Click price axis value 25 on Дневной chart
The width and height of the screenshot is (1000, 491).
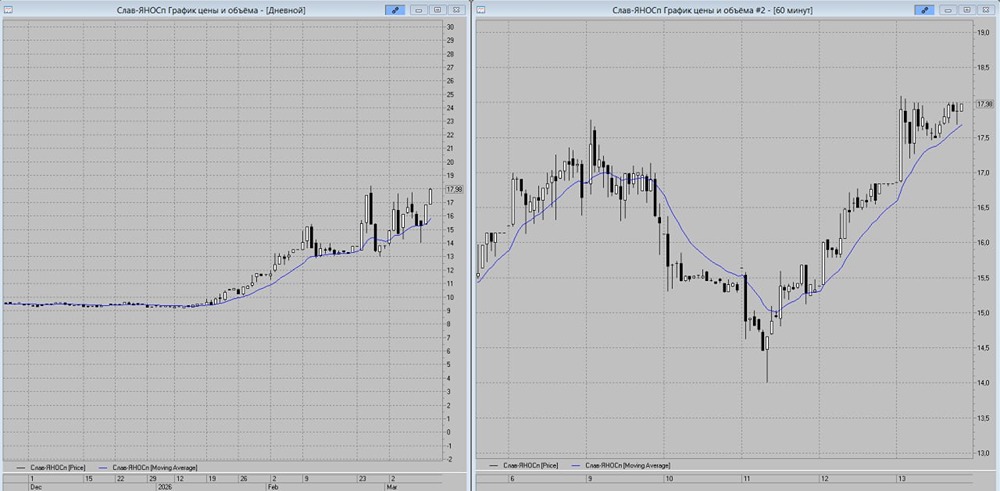point(450,94)
